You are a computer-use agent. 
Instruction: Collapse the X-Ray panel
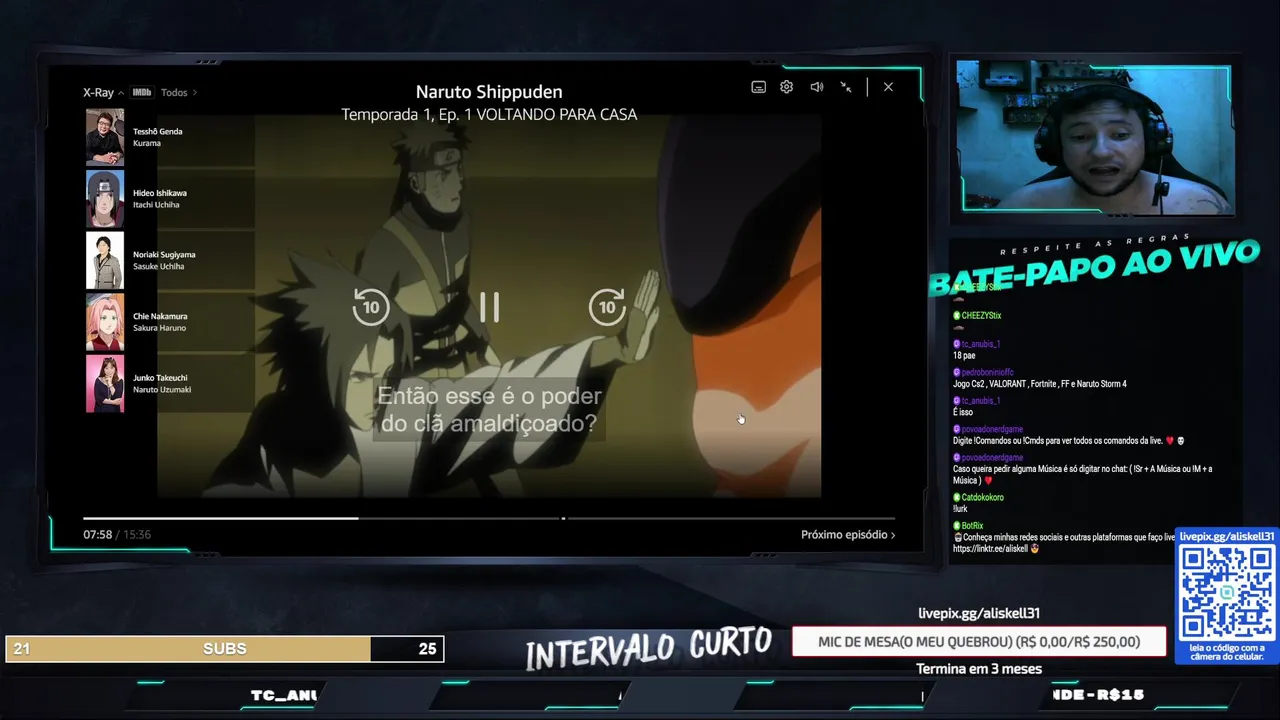tap(103, 92)
